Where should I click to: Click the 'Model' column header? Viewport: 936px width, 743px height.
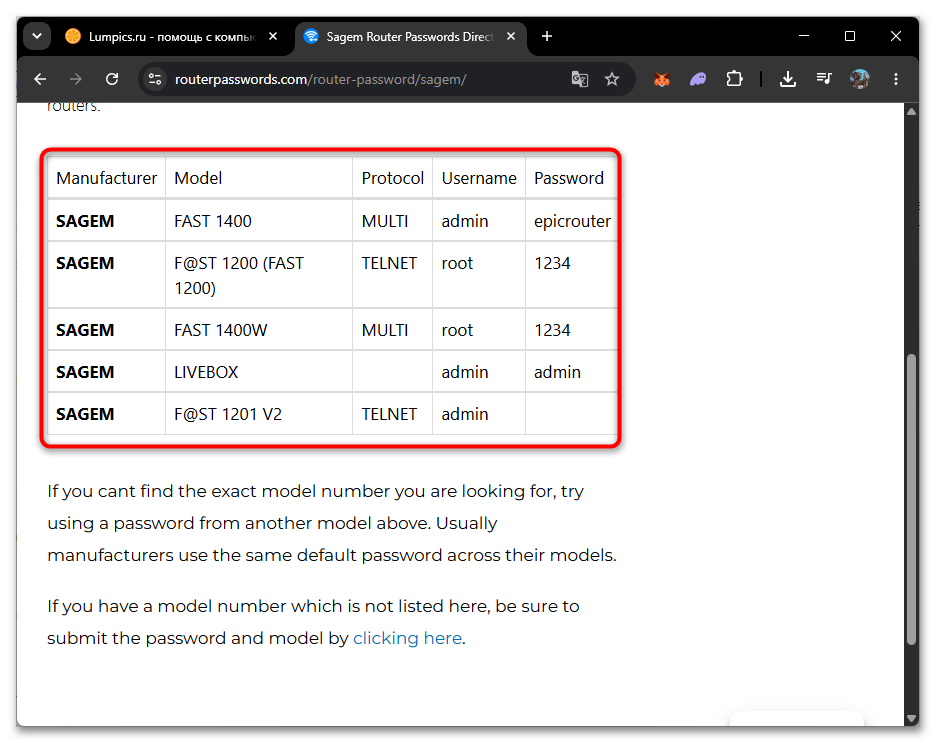[x=258, y=178]
